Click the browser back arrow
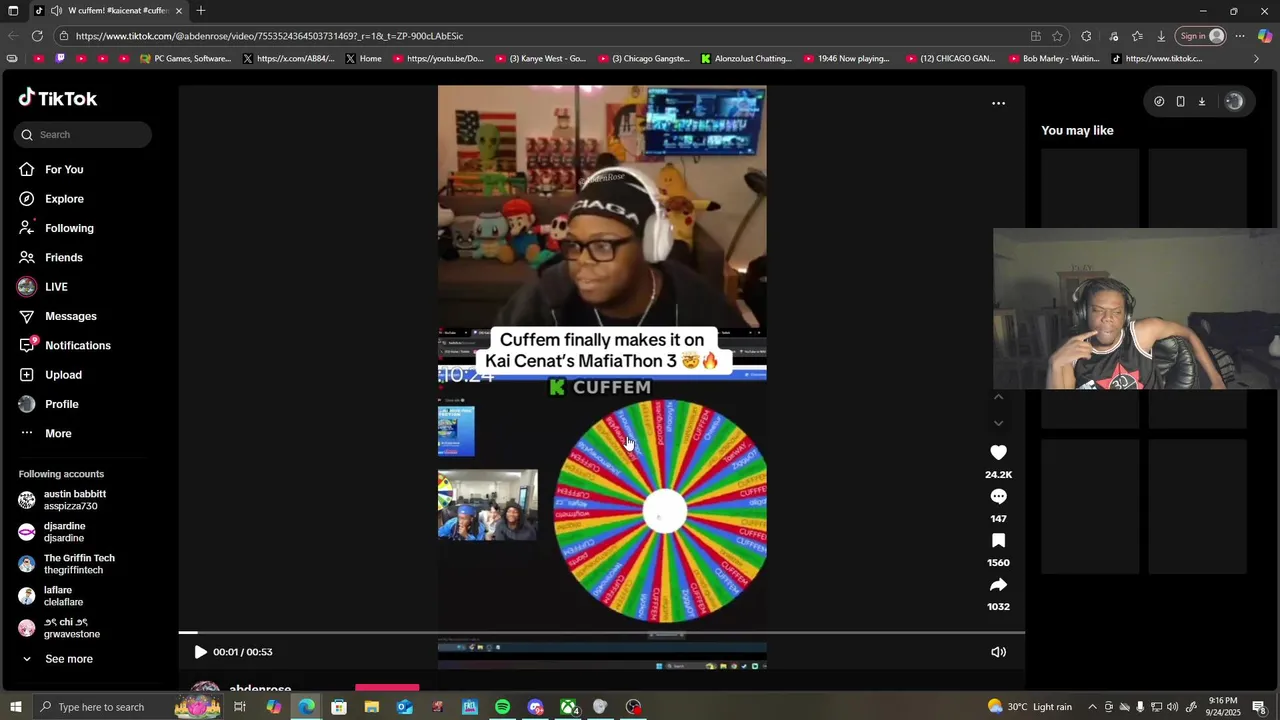 coord(12,36)
